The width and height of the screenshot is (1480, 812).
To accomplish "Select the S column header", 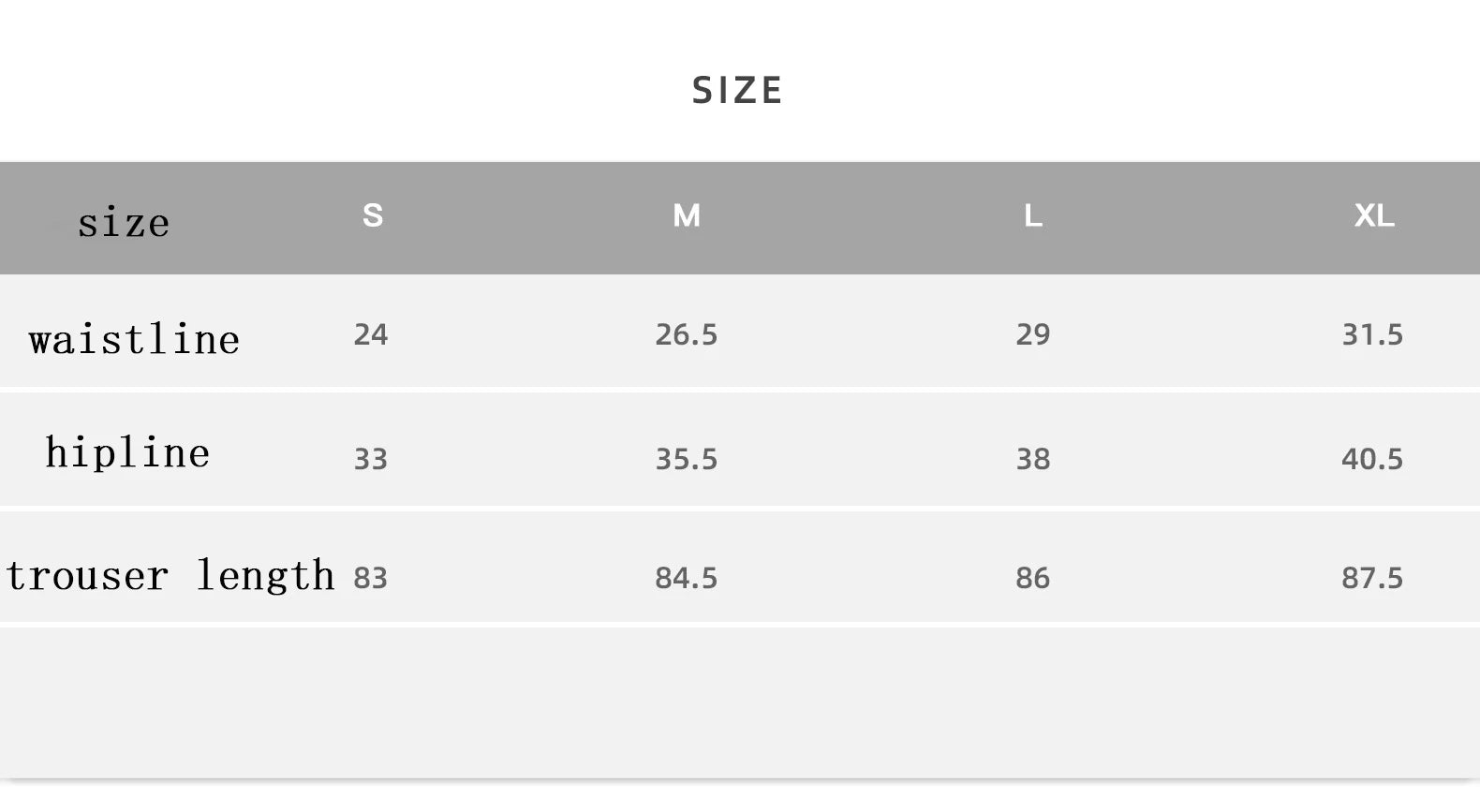I will pos(373,215).
